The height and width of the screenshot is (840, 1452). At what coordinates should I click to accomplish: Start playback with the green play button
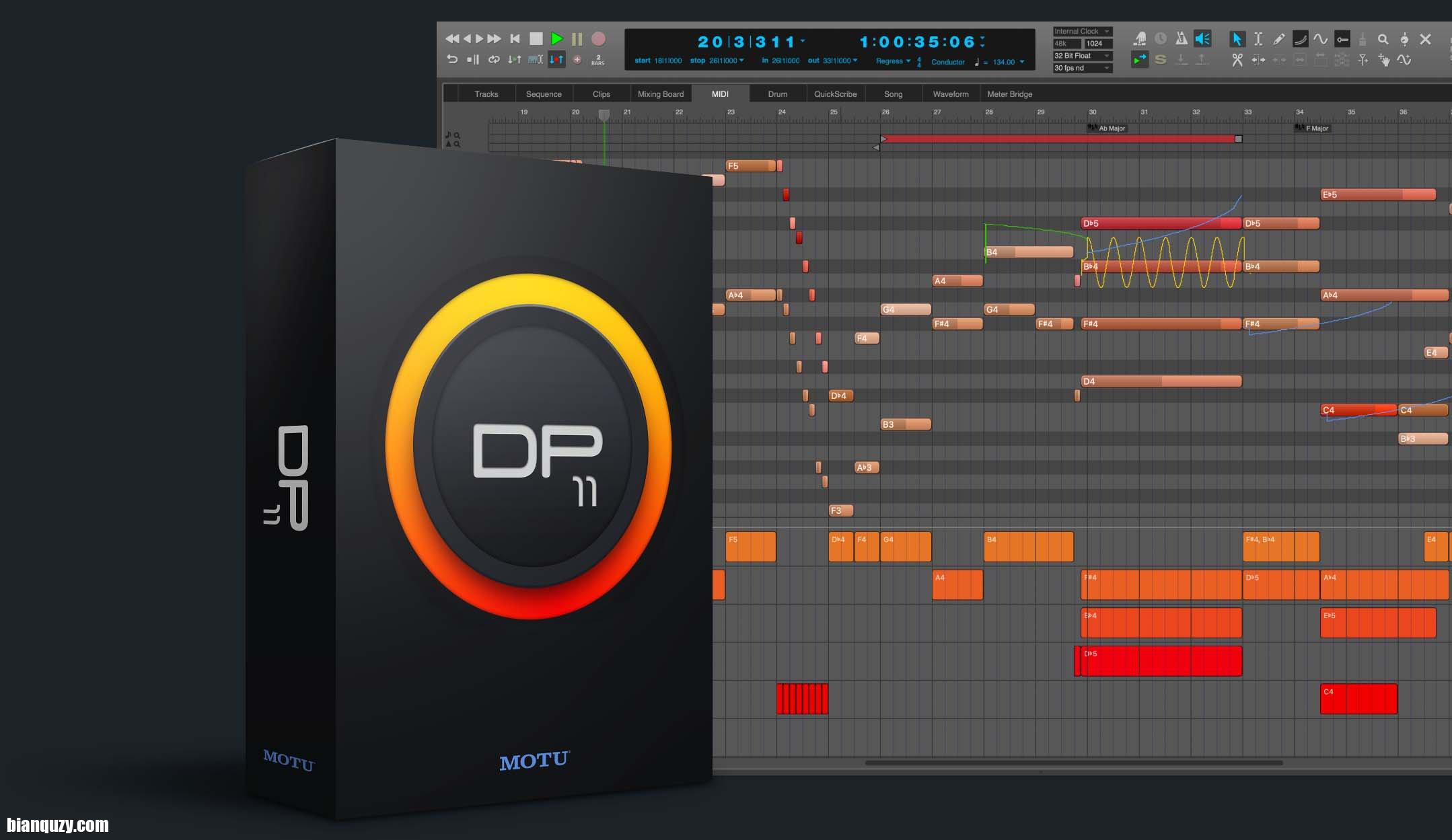point(556,39)
